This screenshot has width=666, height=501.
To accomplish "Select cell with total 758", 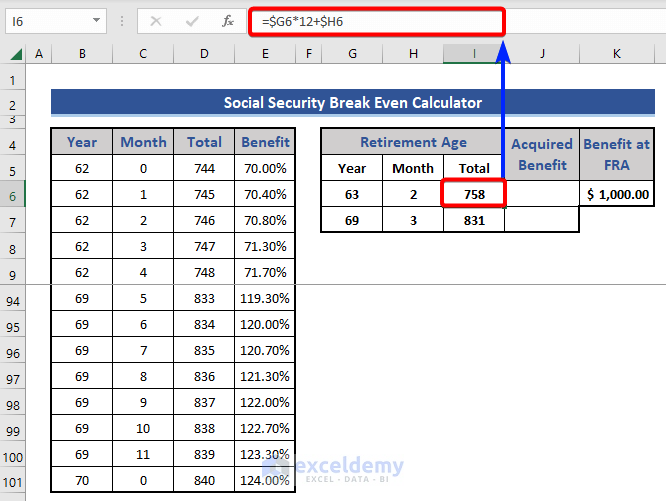I will coord(474,194).
